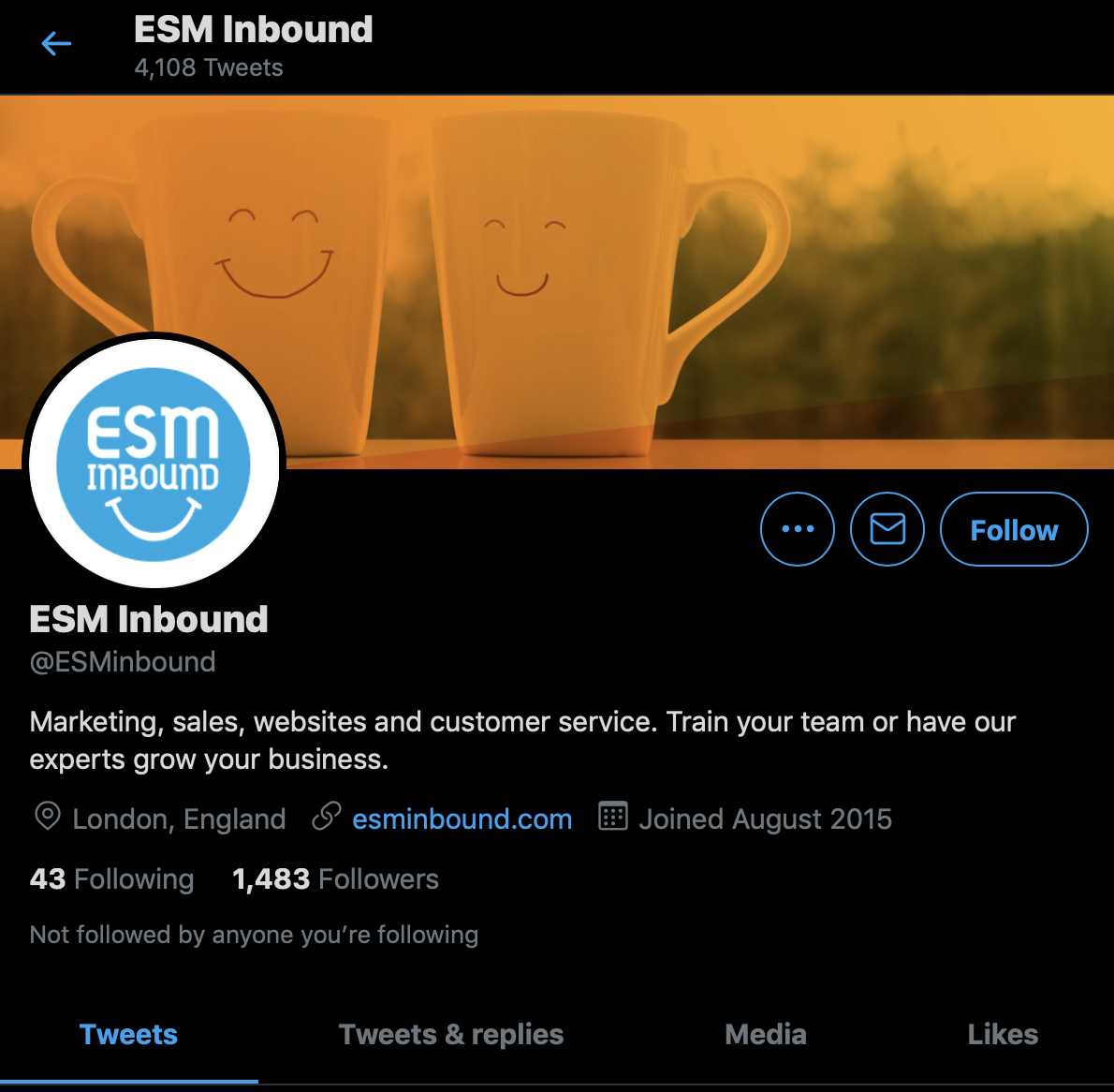Click the location pin icon
Screen dimensions: 1114x1092
(x=48, y=816)
